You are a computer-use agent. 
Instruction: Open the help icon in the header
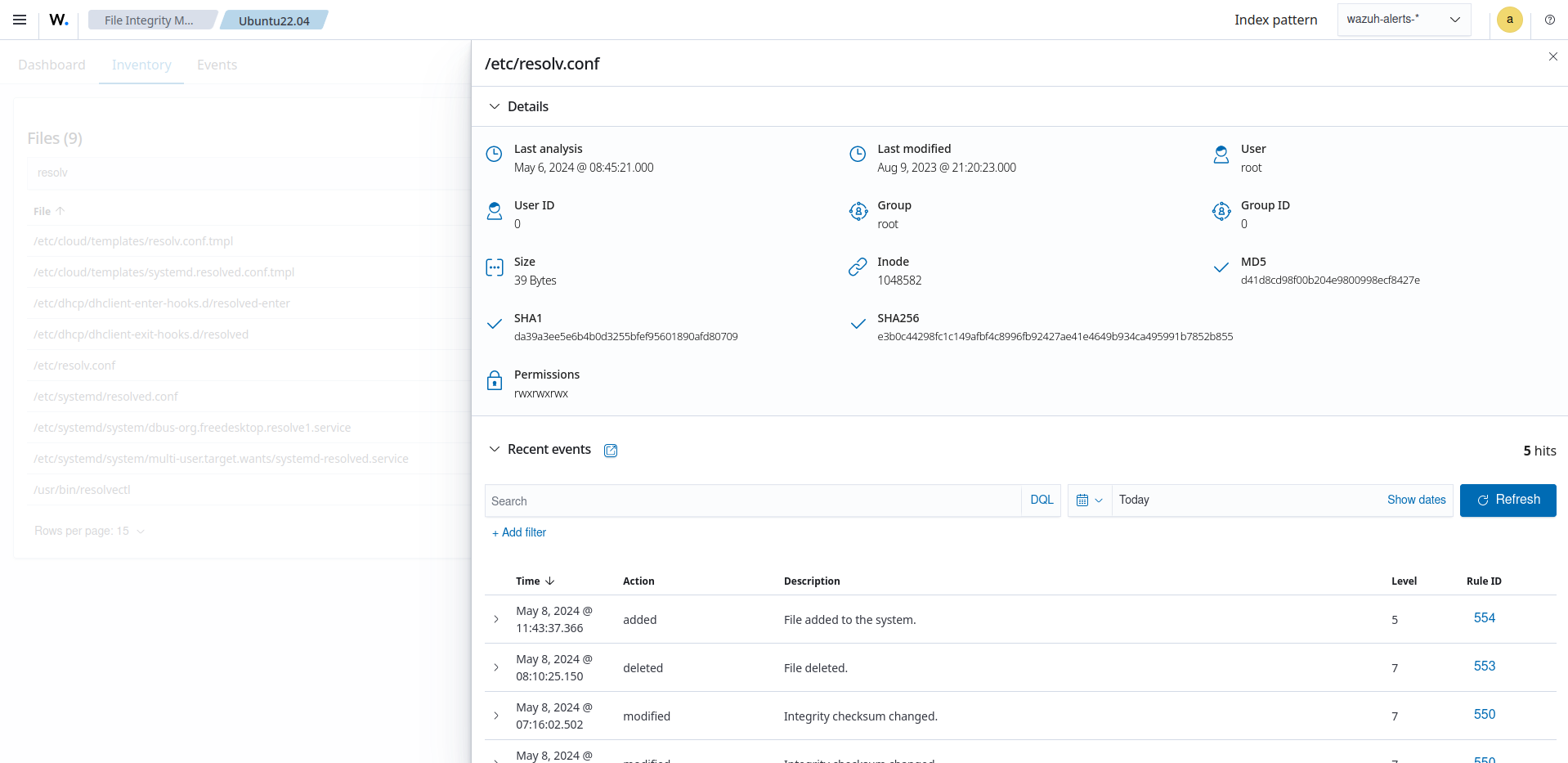coord(1549,20)
